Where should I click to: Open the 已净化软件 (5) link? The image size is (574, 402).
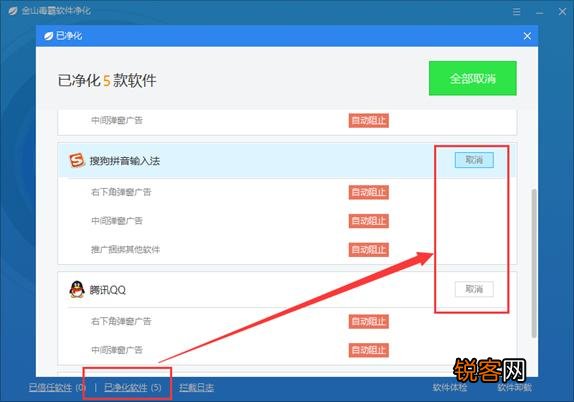(x=133, y=387)
